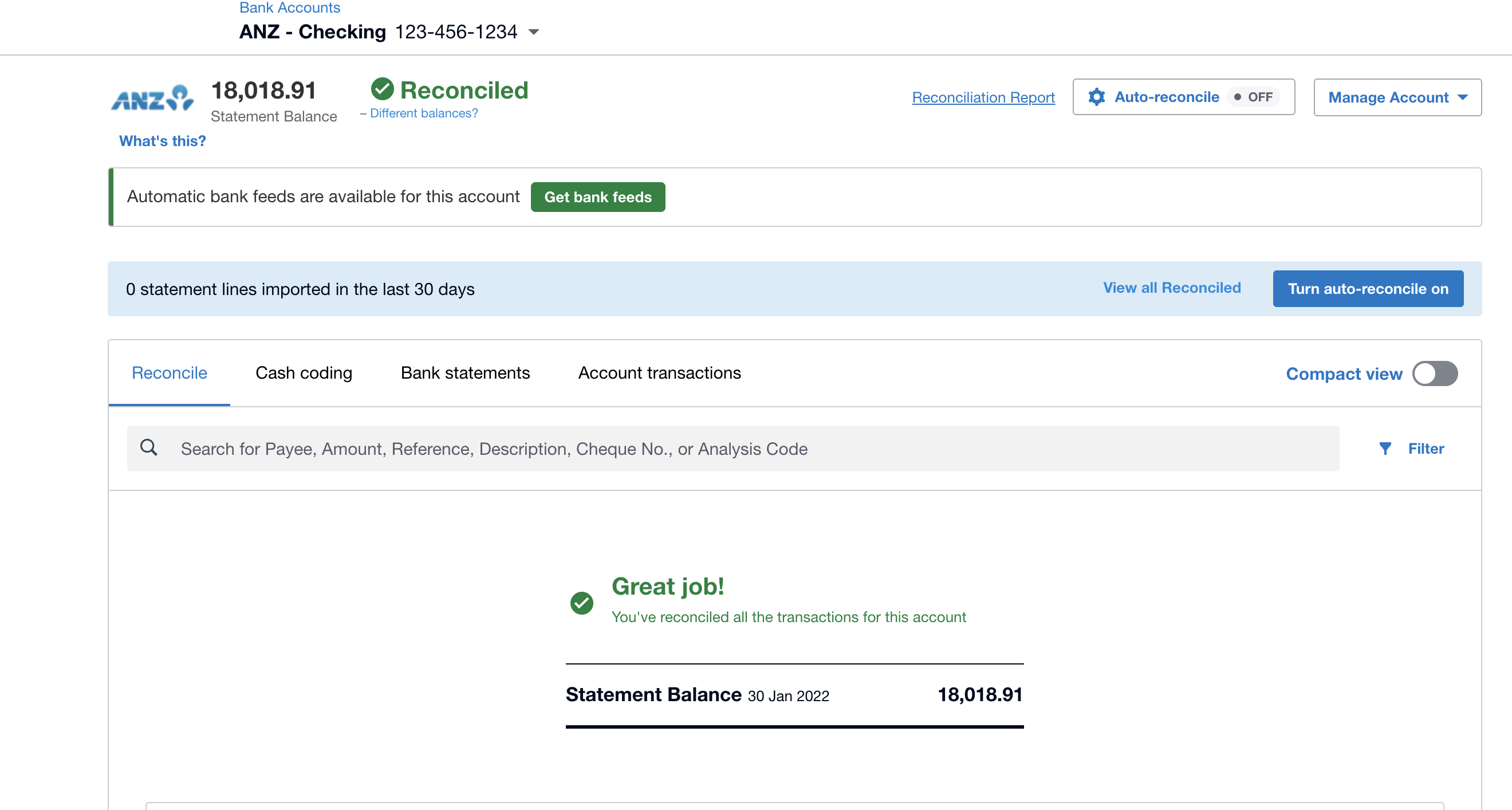Click the Reconciled status heading
Screen dimensions: 1512x810
(464, 90)
